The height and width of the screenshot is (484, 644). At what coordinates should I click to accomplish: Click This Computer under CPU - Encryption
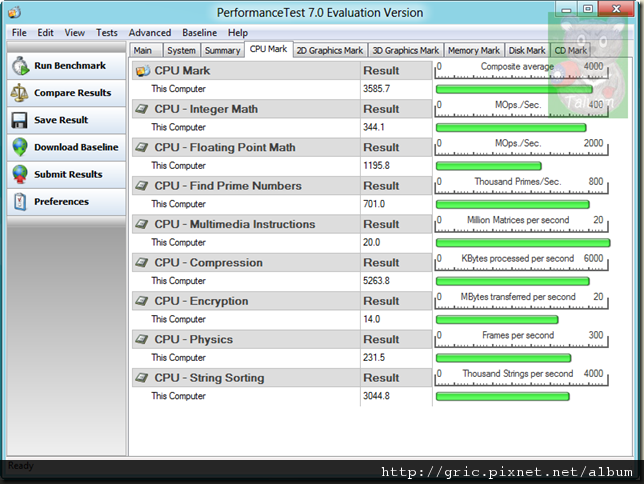(x=178, y=319)
